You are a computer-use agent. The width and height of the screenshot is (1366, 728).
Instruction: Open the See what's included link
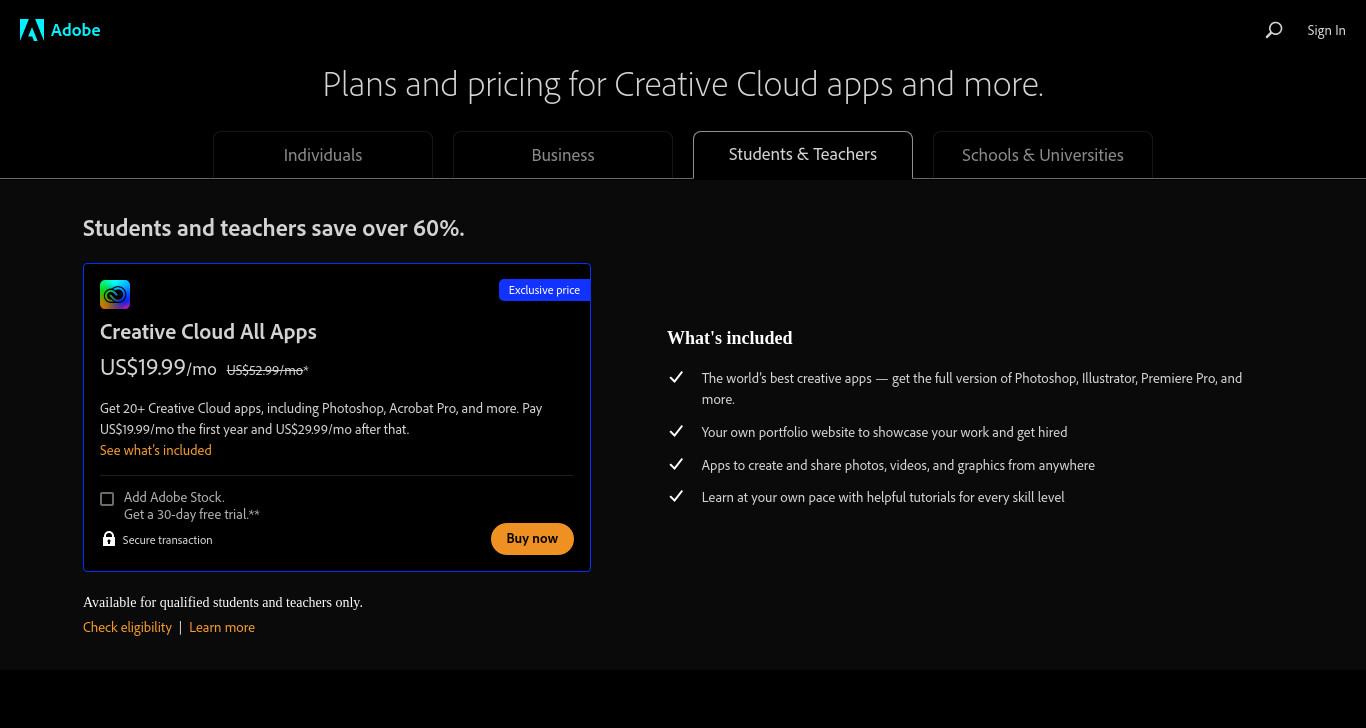click(156, 450)
